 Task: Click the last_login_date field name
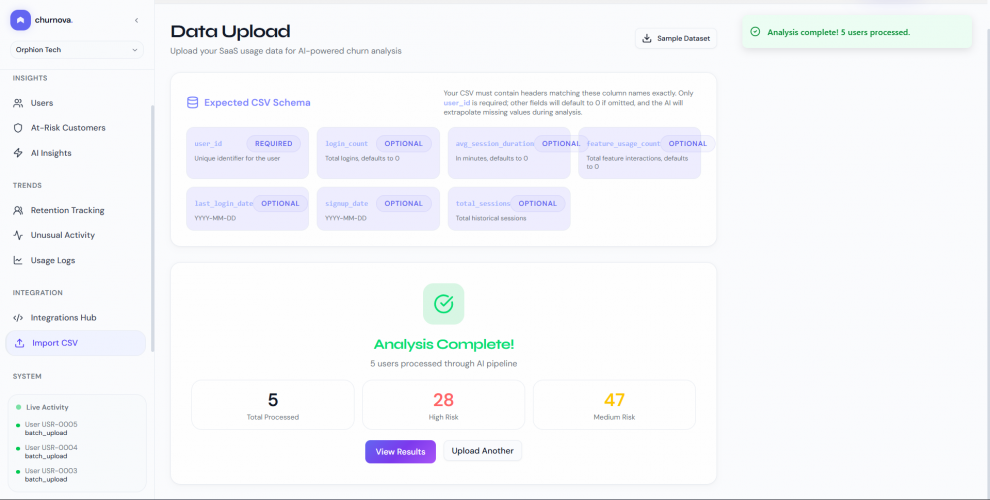coord(224,203)
